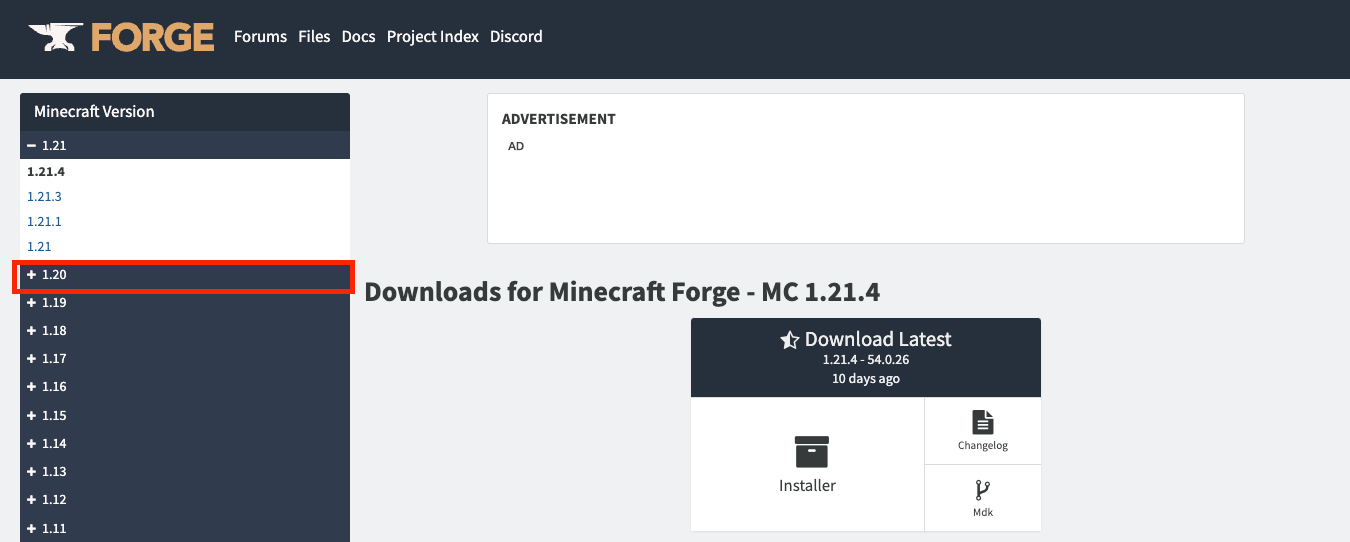Click the '10 days ago' text
The height and width of the screenshot is (542, 1350).
pos(866,379)
